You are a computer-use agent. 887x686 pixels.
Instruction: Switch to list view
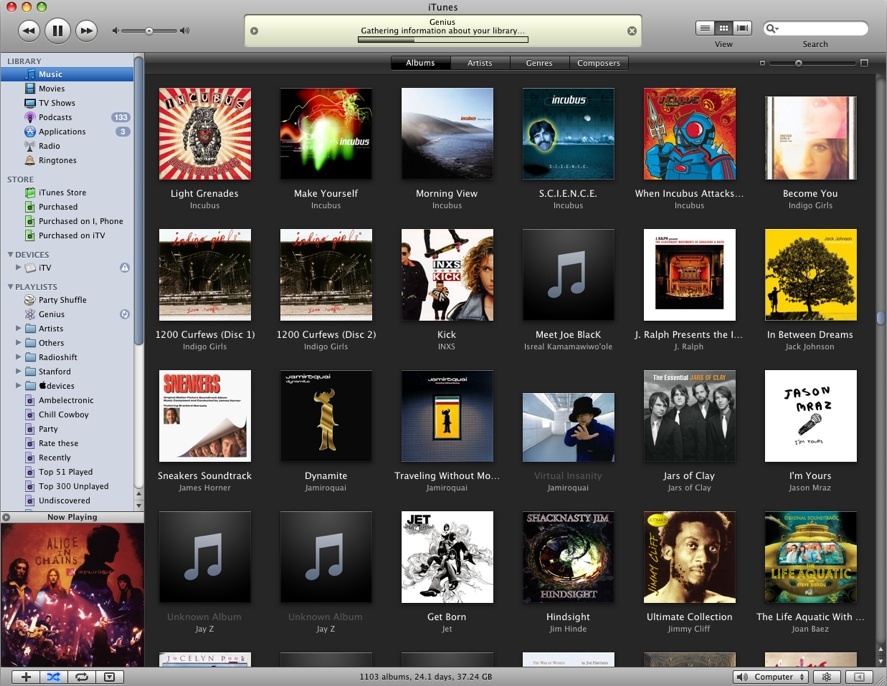coord(705,28)
